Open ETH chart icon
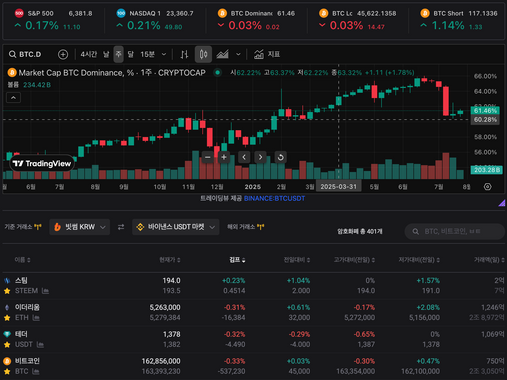 pyautogui.click(x=36, y=318)
